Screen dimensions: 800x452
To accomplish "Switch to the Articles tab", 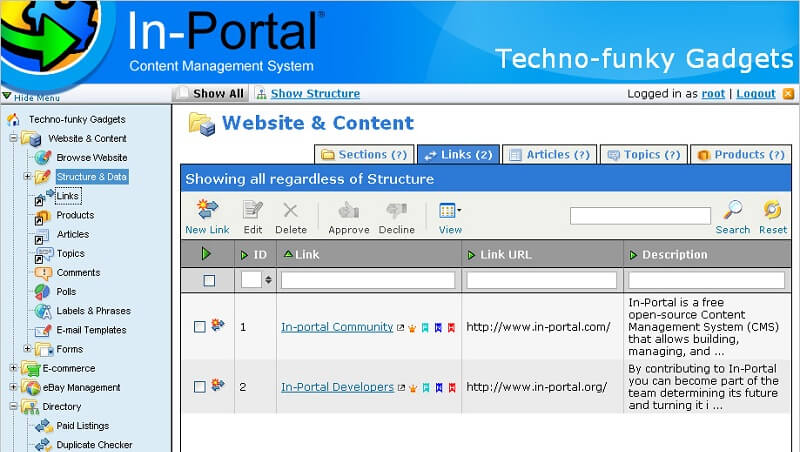I will pos(549,155).
